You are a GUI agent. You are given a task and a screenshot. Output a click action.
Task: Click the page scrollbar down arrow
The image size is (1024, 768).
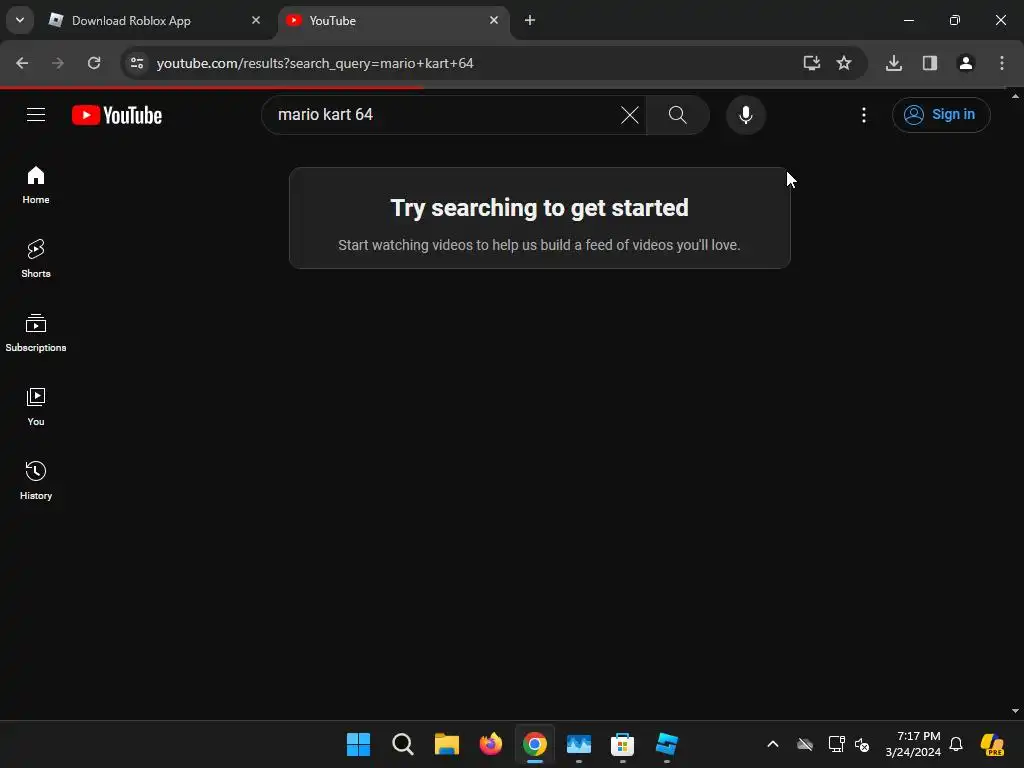[1015, 711]
